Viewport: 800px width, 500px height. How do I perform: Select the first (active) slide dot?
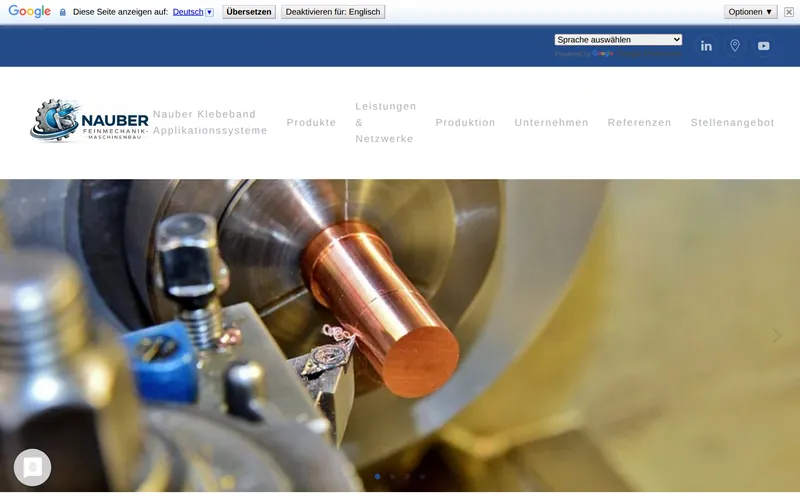(x=378, y=477)
